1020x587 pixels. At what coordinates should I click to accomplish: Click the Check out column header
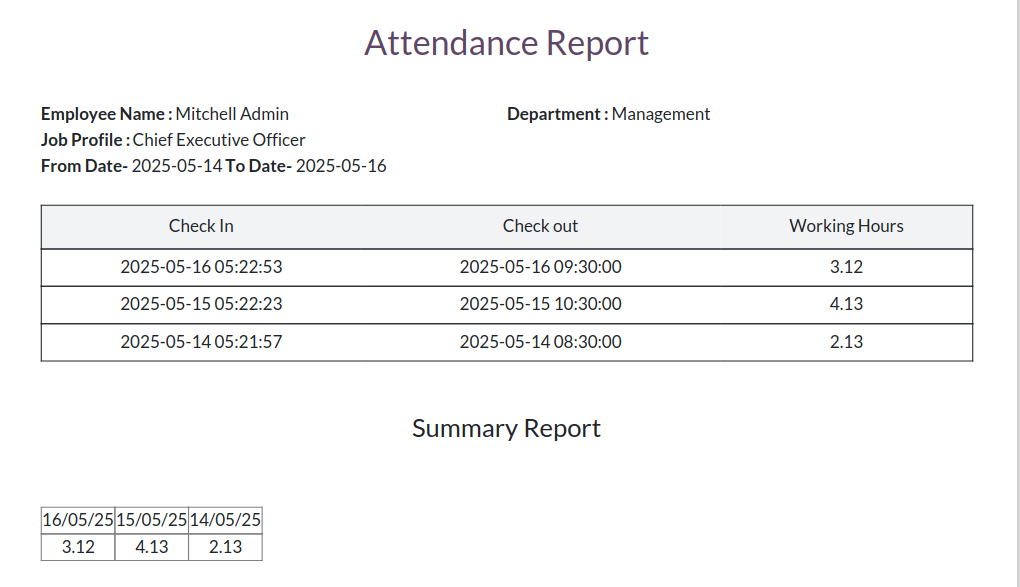pyautogui.click(x=540, y=226)
